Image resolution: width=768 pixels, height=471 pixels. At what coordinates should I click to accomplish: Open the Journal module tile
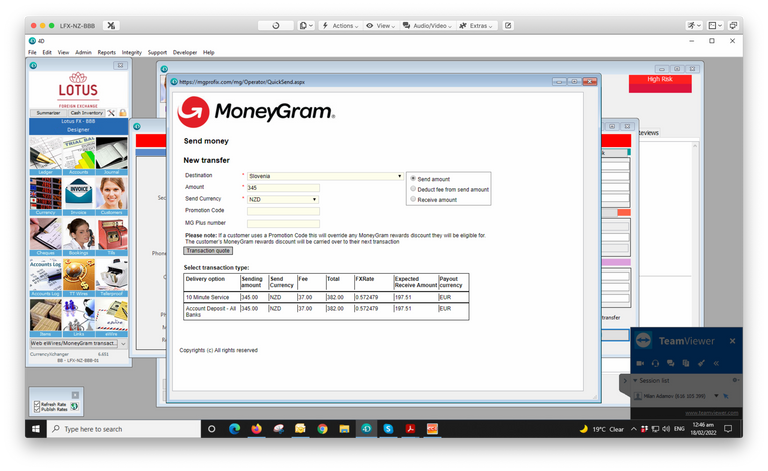point(112,156)
